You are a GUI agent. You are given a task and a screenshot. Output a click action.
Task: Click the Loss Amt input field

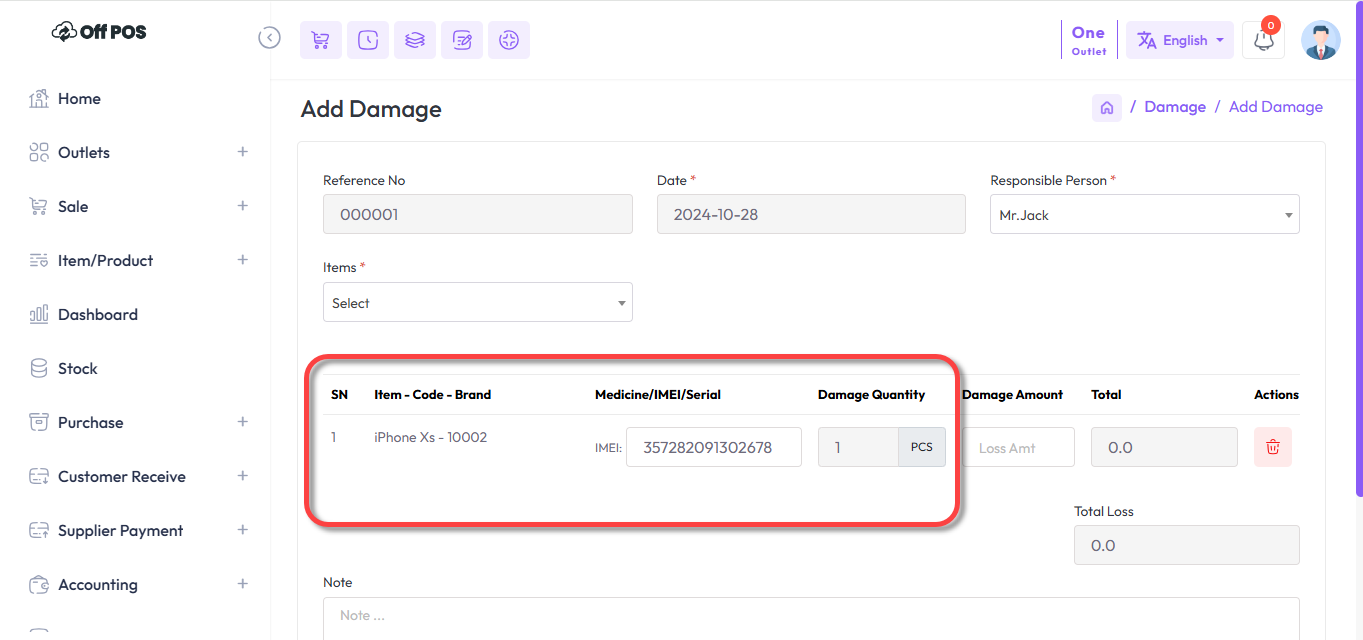tap(1018, 447)
